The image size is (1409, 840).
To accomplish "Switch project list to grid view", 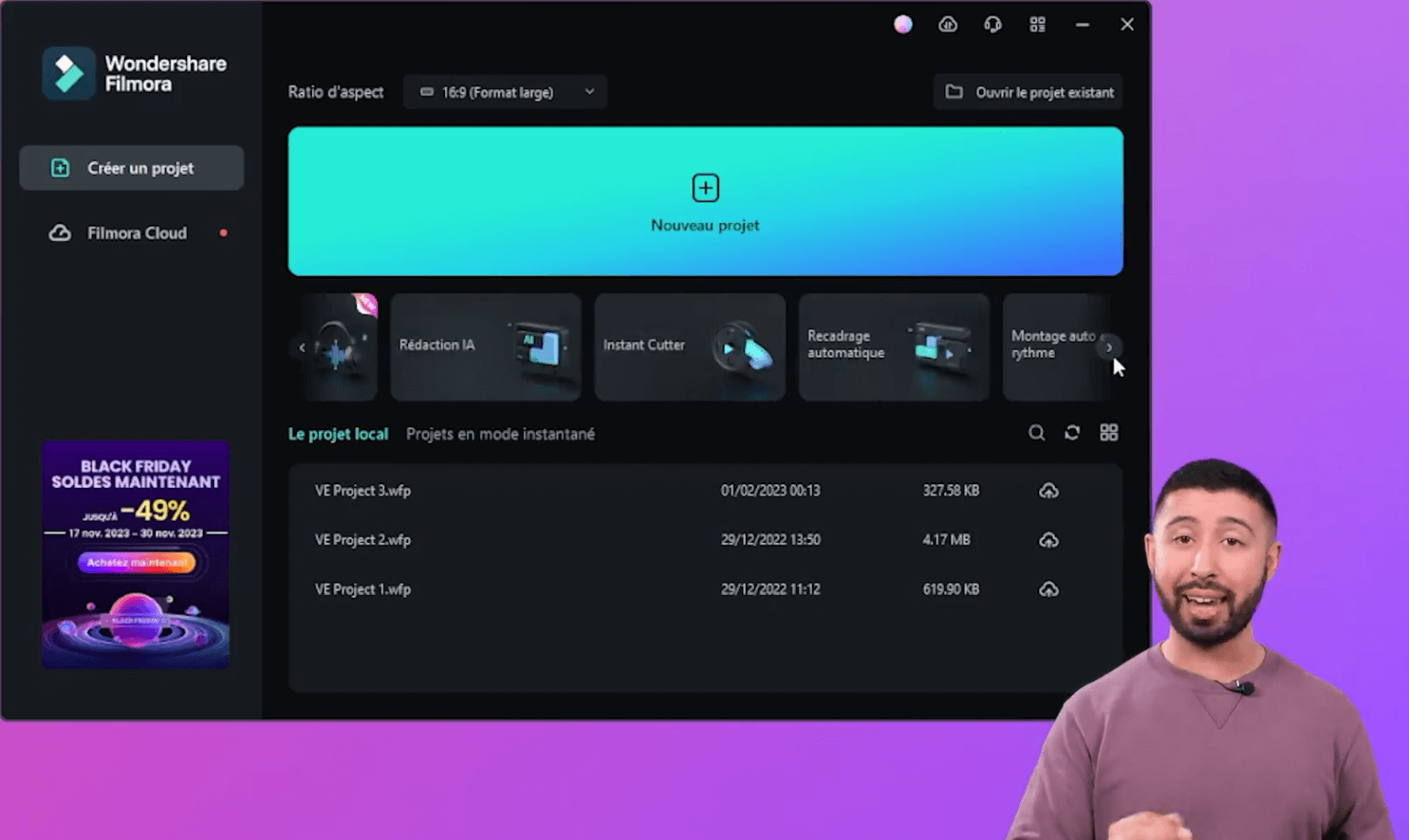I will pyautogui.click(x=1109, y=433).
